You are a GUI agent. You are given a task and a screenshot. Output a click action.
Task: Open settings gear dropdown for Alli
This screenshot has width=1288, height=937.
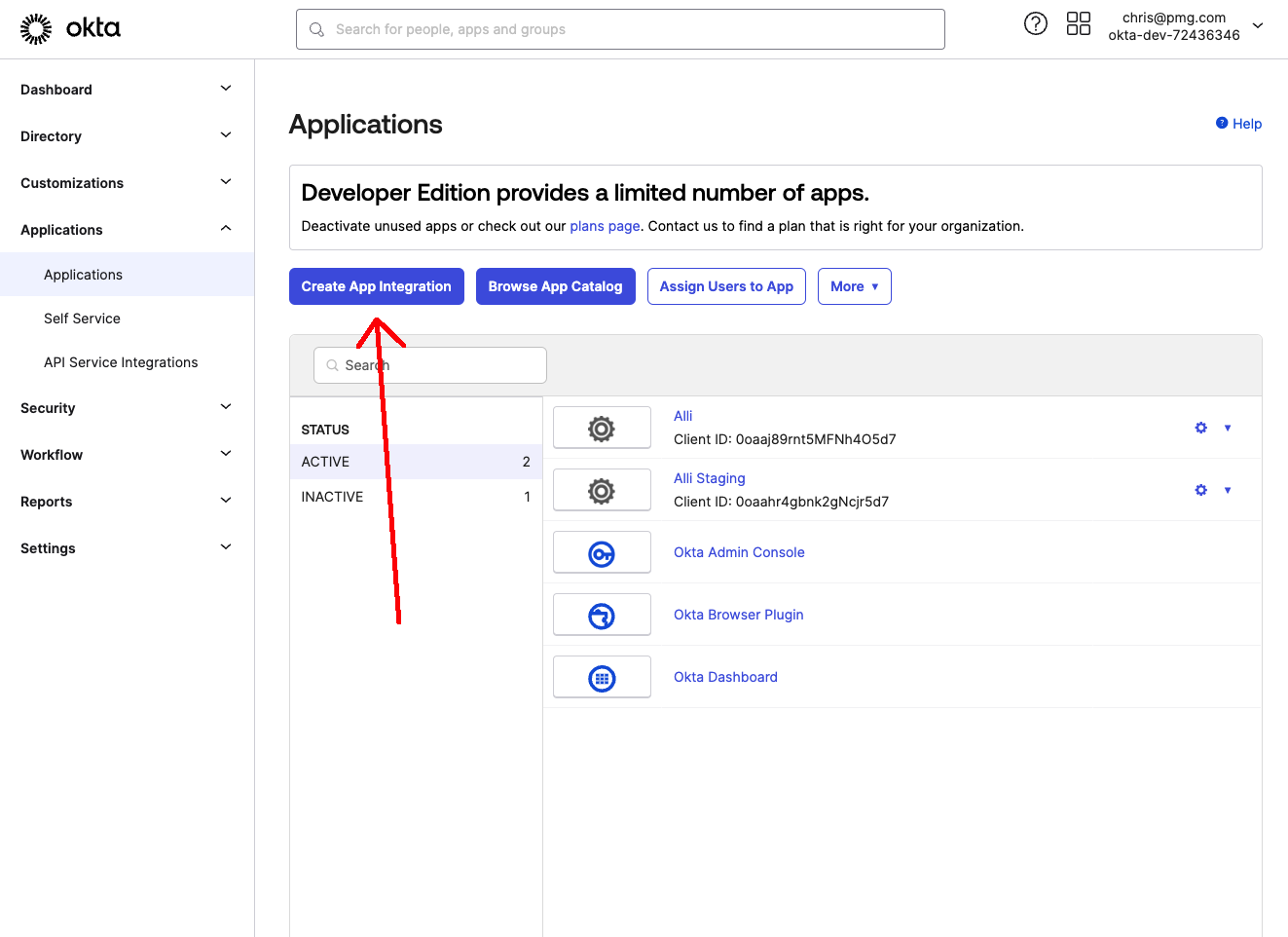(x=1212, y=428)
